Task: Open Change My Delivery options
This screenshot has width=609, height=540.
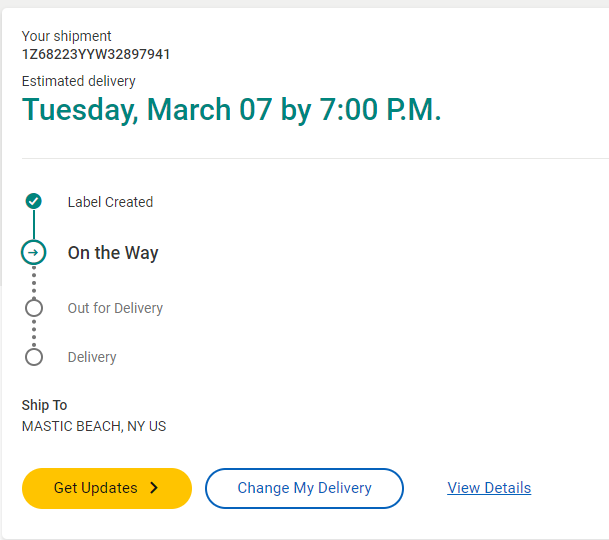Action: point(304,488)
